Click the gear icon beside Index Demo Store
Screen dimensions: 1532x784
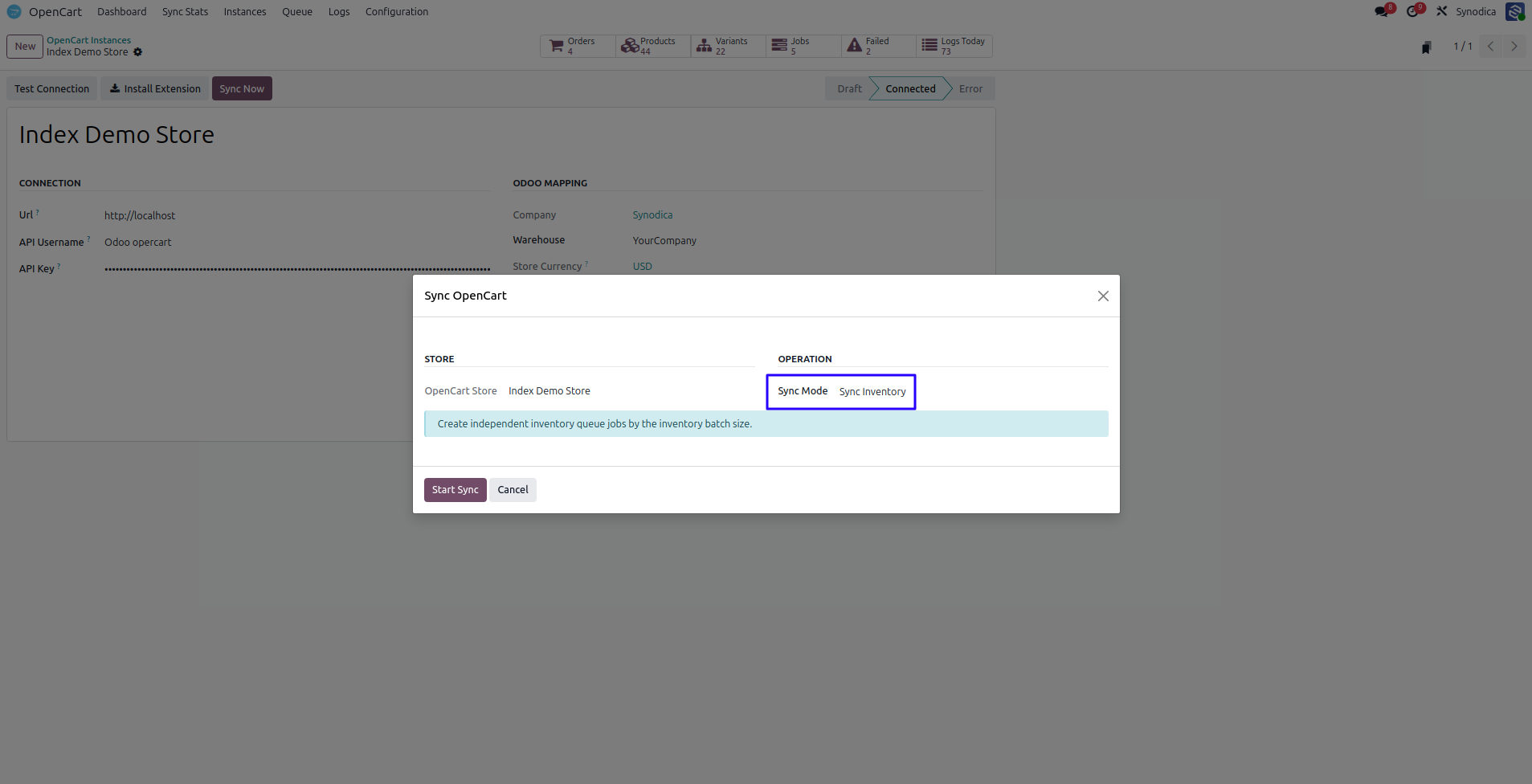(x=137, y=52)
